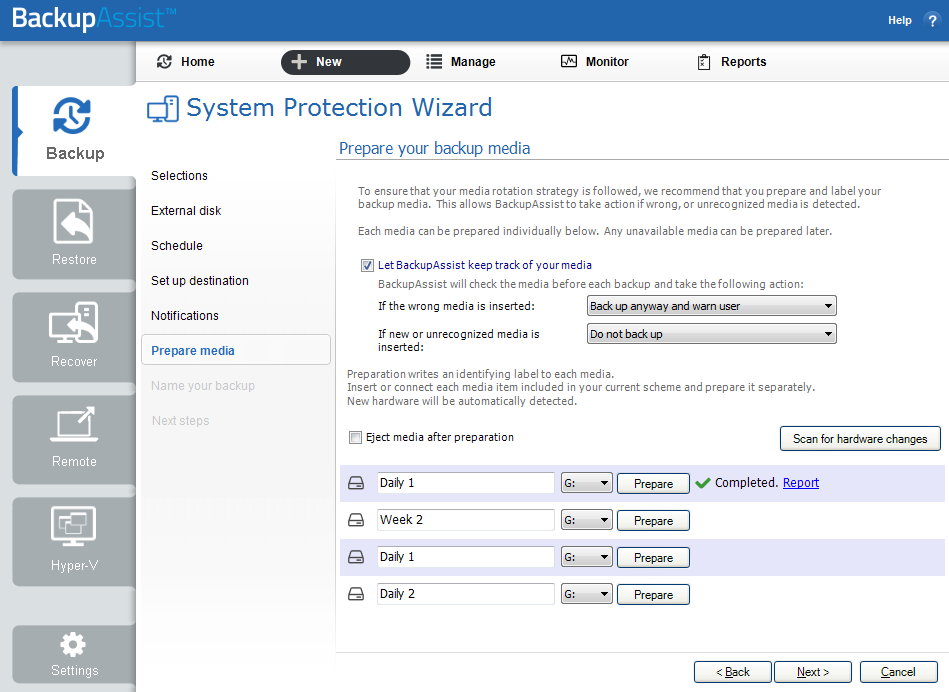Viewport: 949px width, 692px height.
Task: Click the Next steps wizard entry
Action: click(x=180, y=421)
